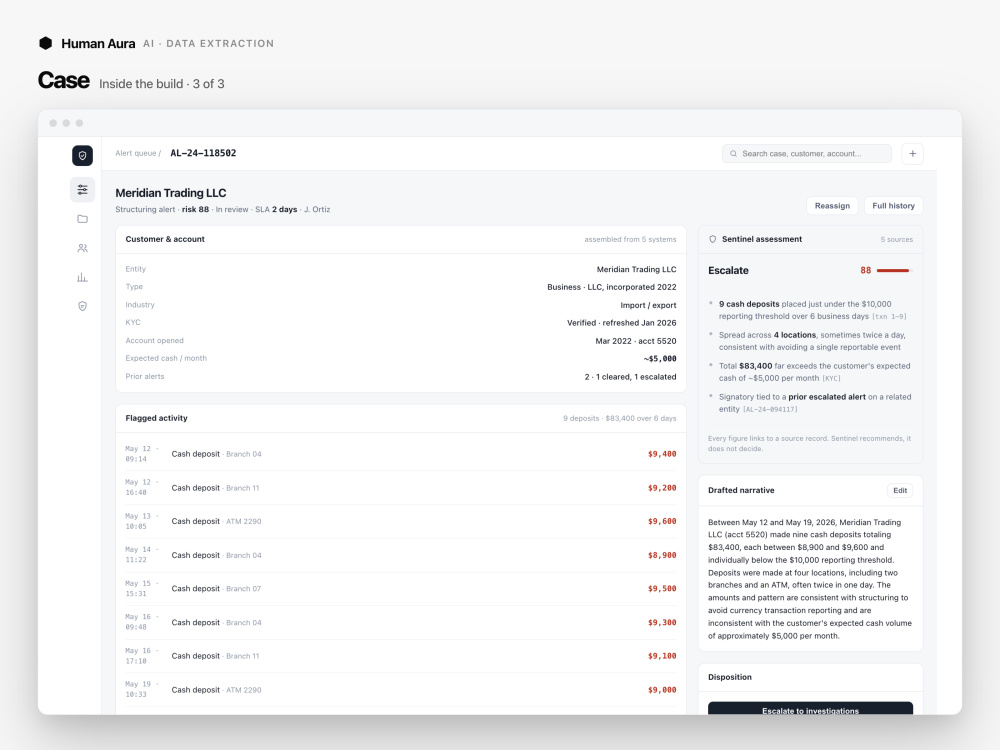1000x750 pixels.
Task: Select the May 19 ATM 2290 $9,000 deposit
Action: [401, 689]
